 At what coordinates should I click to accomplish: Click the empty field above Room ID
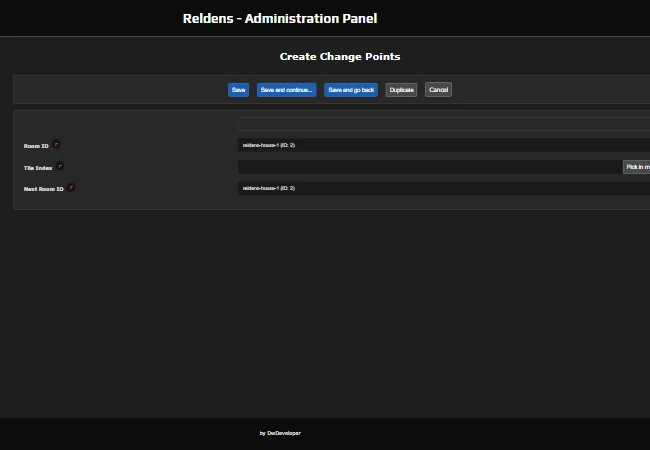444,124
